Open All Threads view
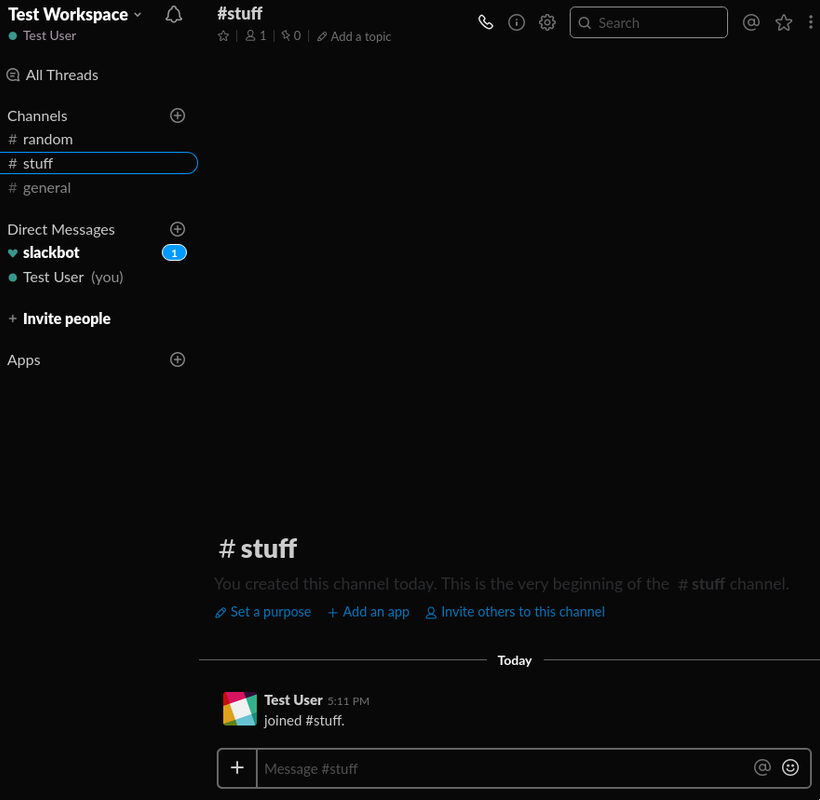Image resolution: width=820 pixels, height=800 pixels. click(x=52, y=75)
